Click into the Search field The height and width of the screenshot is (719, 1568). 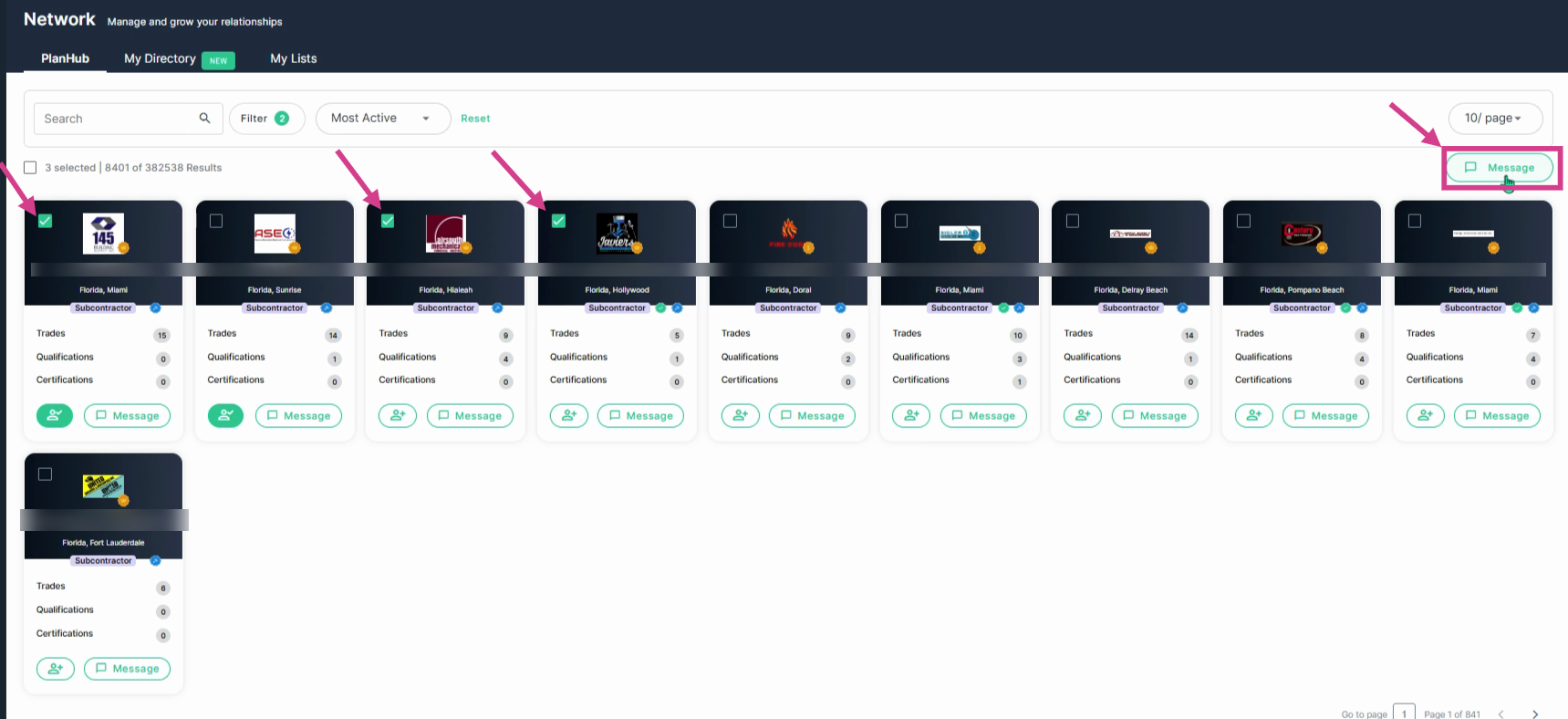[x=129, y=119]
